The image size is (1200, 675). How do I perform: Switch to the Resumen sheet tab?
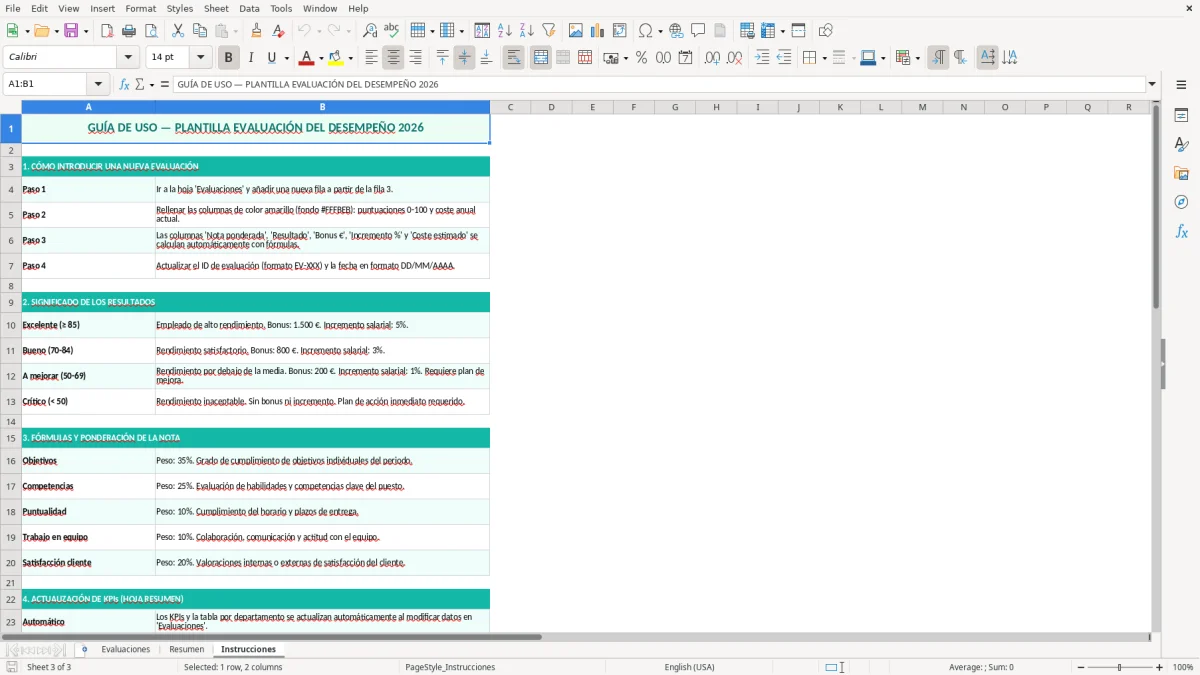[186, 650]
